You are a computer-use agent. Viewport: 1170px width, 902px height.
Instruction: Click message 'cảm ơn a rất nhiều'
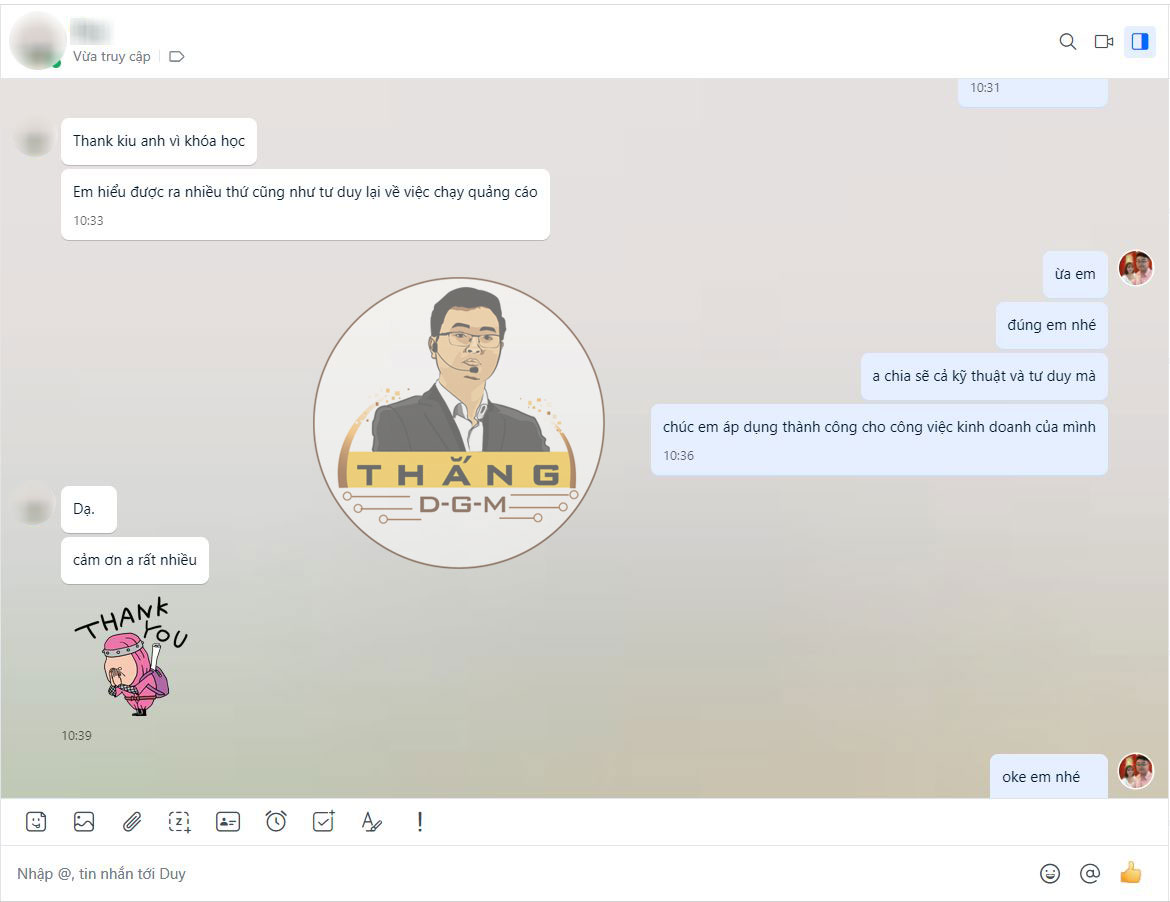click(135, 560)
